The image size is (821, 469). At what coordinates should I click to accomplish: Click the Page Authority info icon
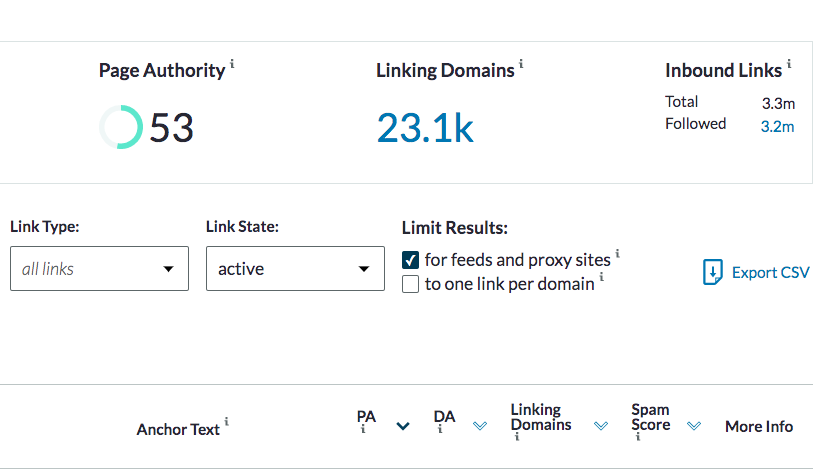233,64
